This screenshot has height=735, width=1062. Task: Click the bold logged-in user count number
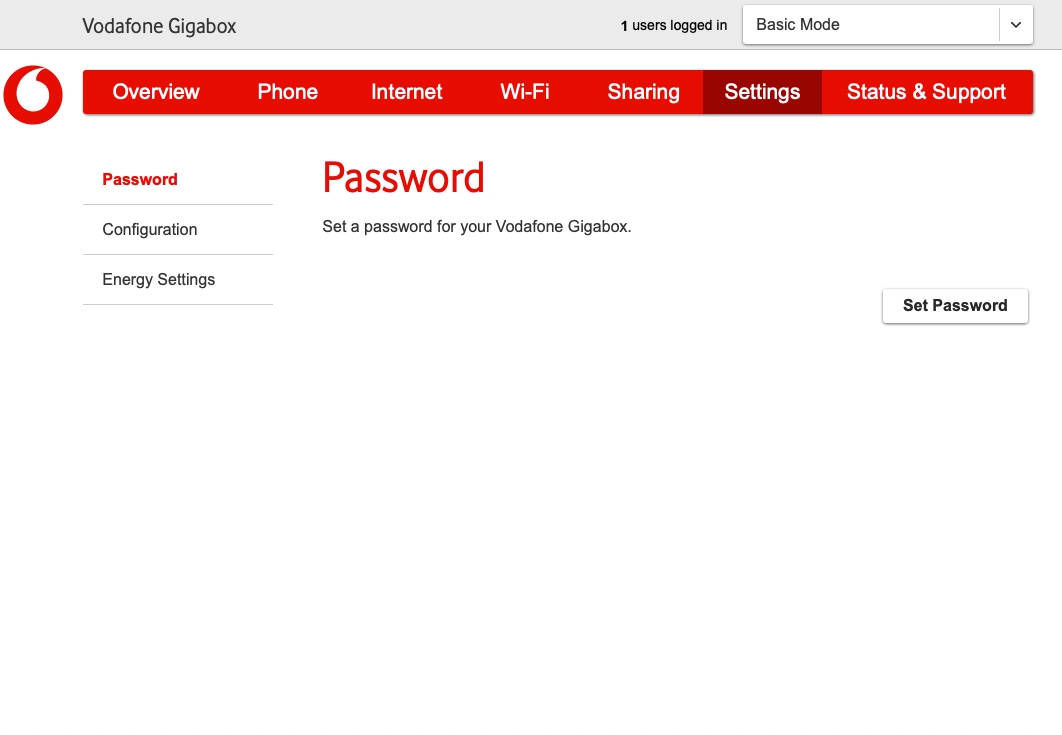[624, 26]
